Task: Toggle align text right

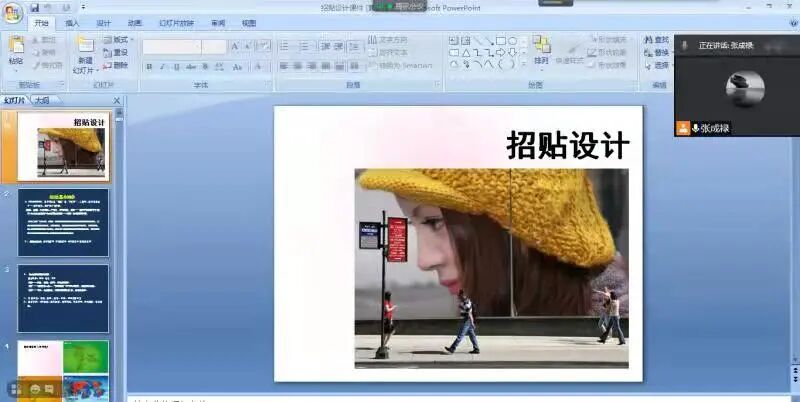Action: [x=312, y=66]
